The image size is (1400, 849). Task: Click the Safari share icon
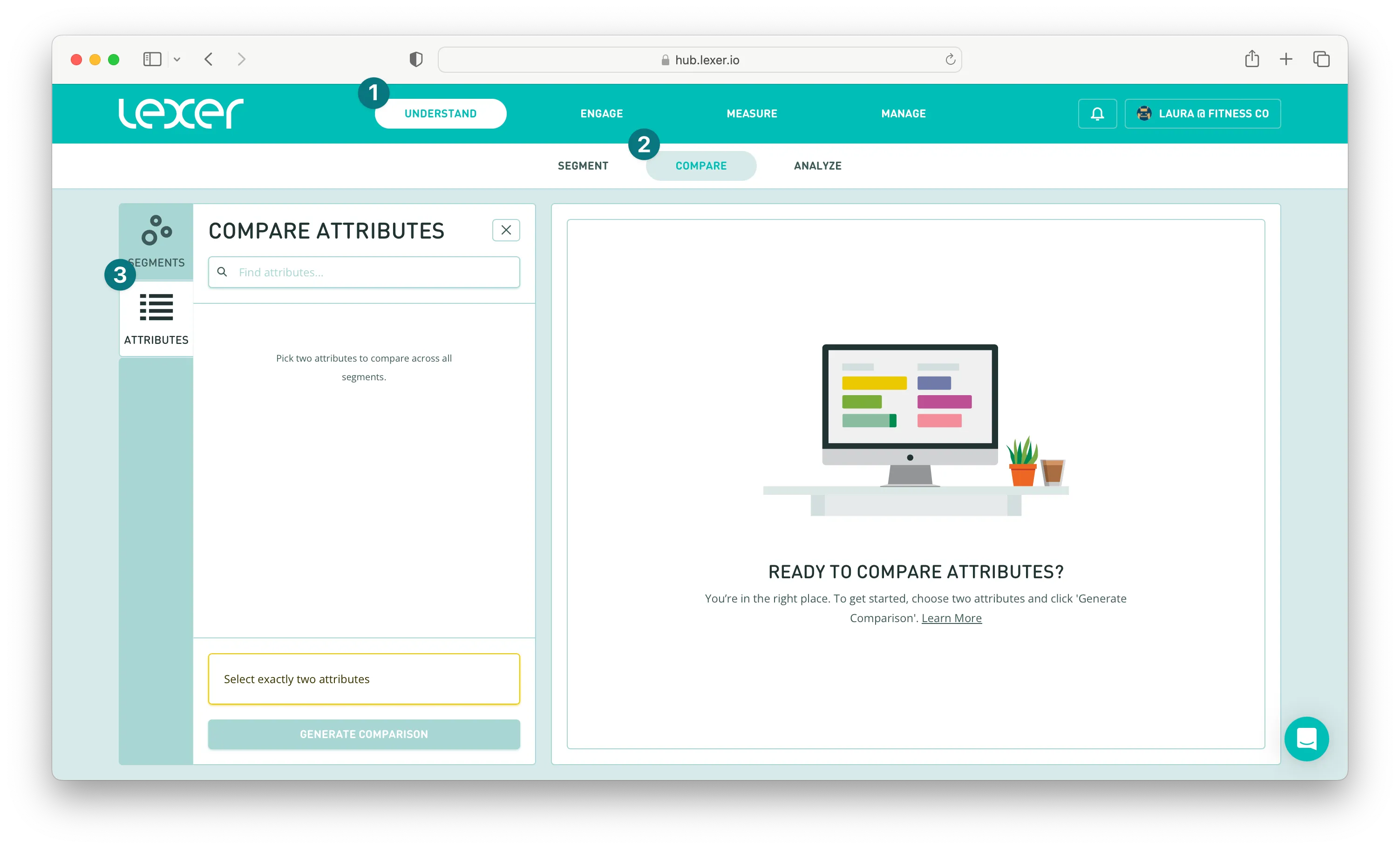pyautogui.click(x=1252, y=59)
